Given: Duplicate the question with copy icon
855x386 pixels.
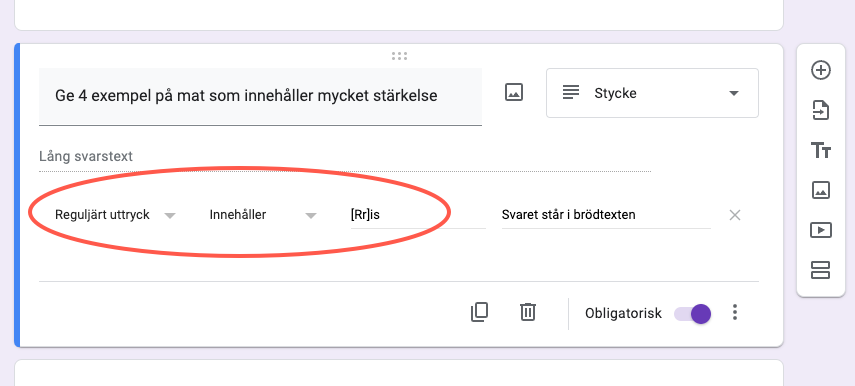Looking at the screenshot, I should tap(479, 312).
